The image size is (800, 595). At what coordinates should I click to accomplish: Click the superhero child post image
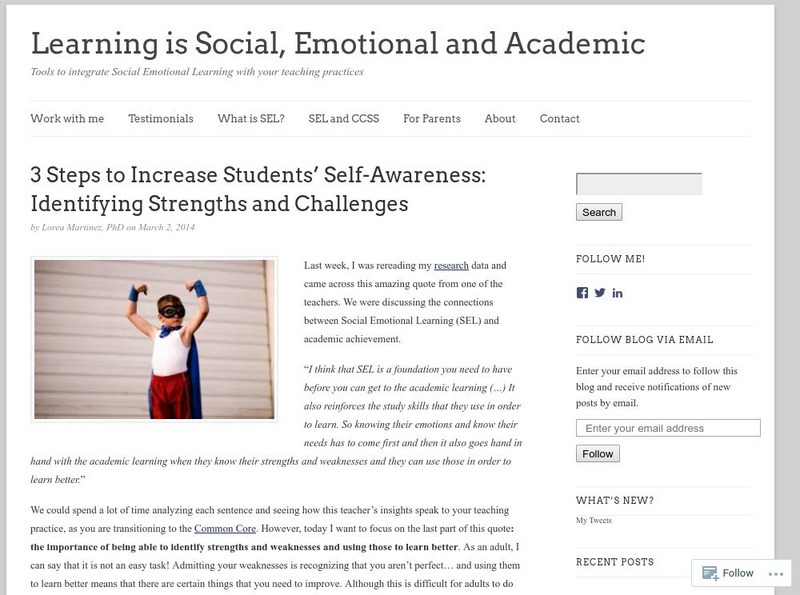click(154, 339)
